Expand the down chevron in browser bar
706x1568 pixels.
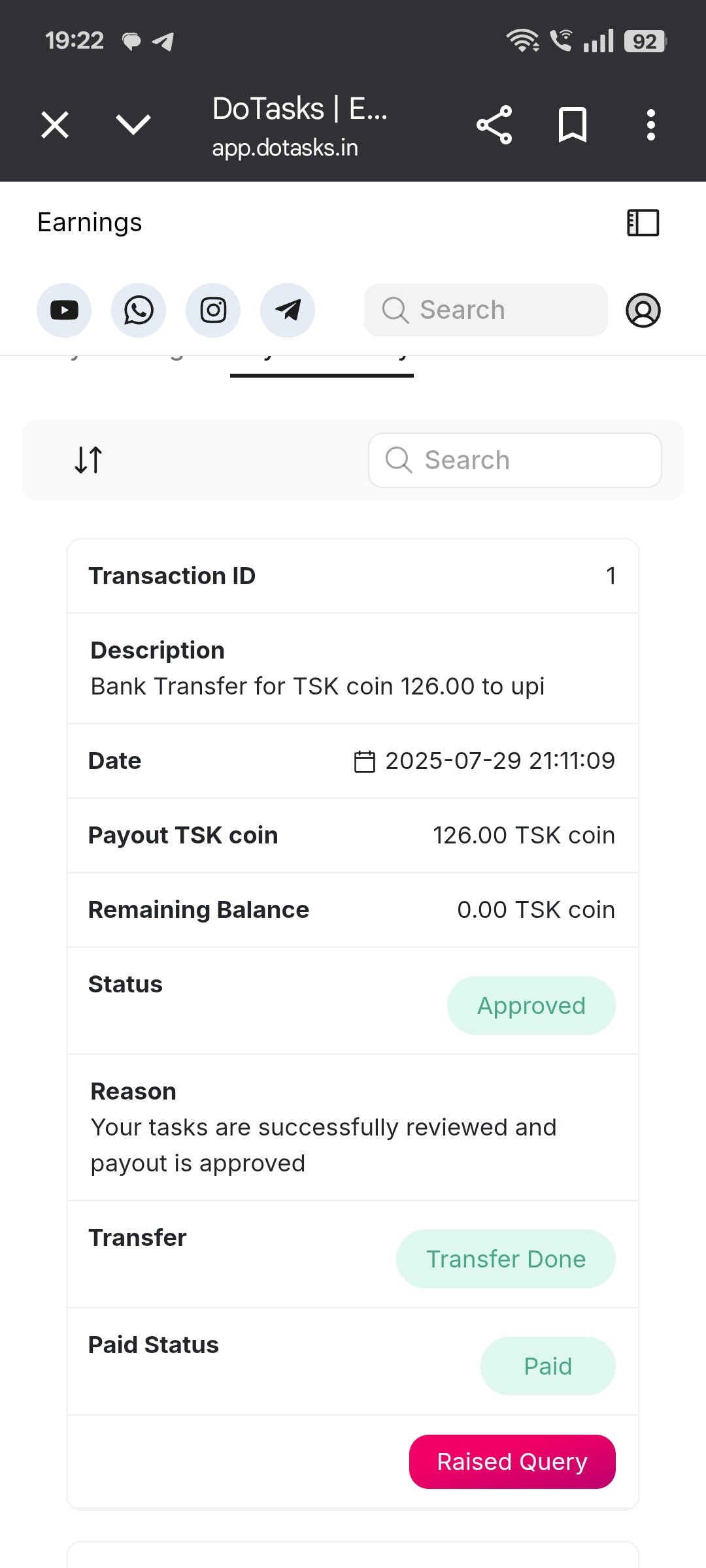133,125
